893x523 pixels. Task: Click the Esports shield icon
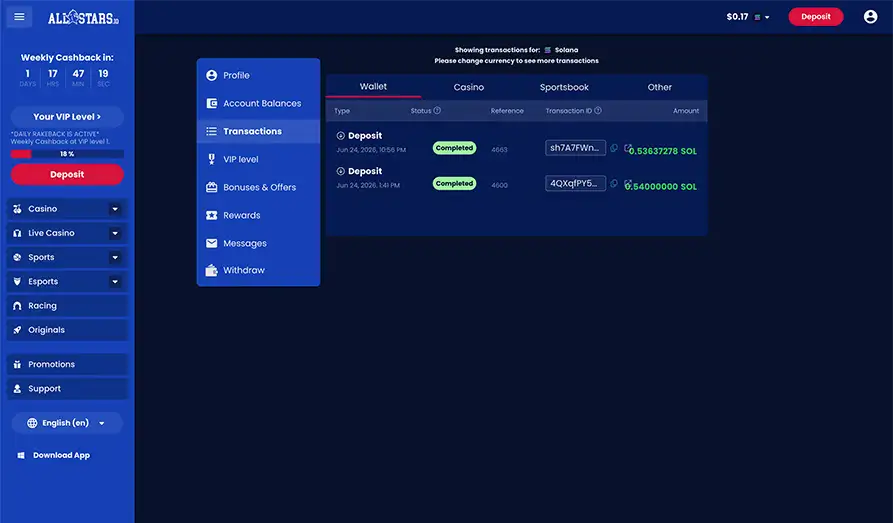pyautogui.click(x=17, y=281)
